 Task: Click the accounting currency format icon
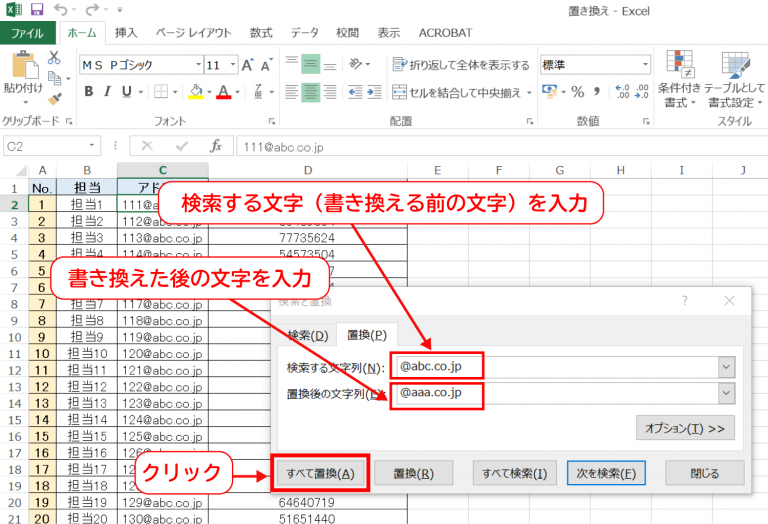coord(550,91)
